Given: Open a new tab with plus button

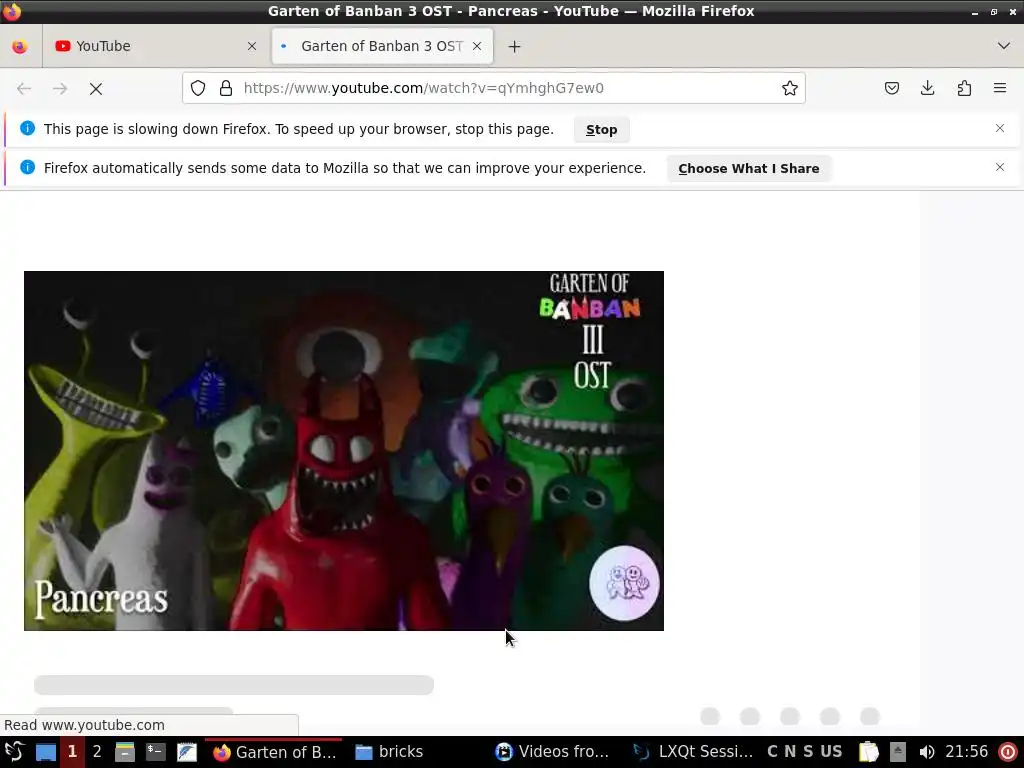Looking at the screenshot, I should click(515, 46).
